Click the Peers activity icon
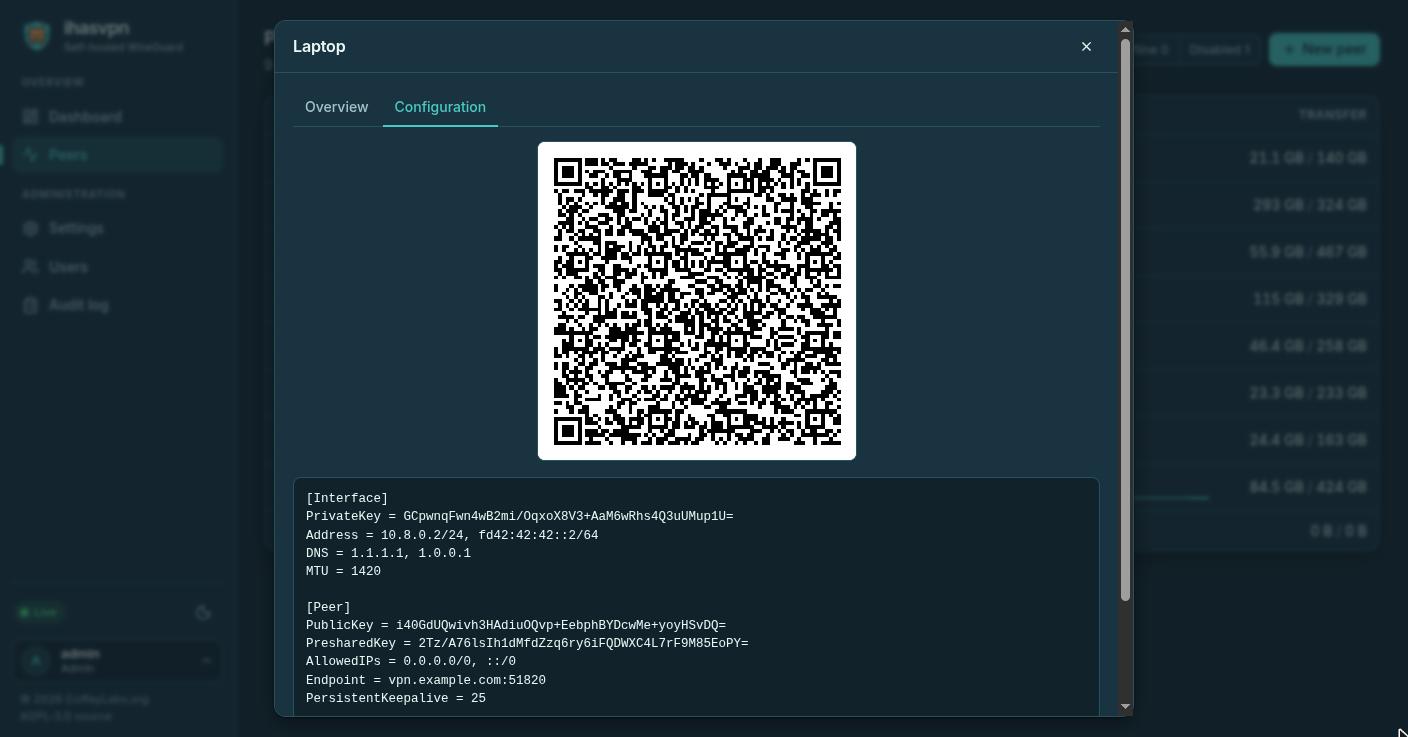The height and width of the screenshot is (737, 1408). (x=31, y=155)
